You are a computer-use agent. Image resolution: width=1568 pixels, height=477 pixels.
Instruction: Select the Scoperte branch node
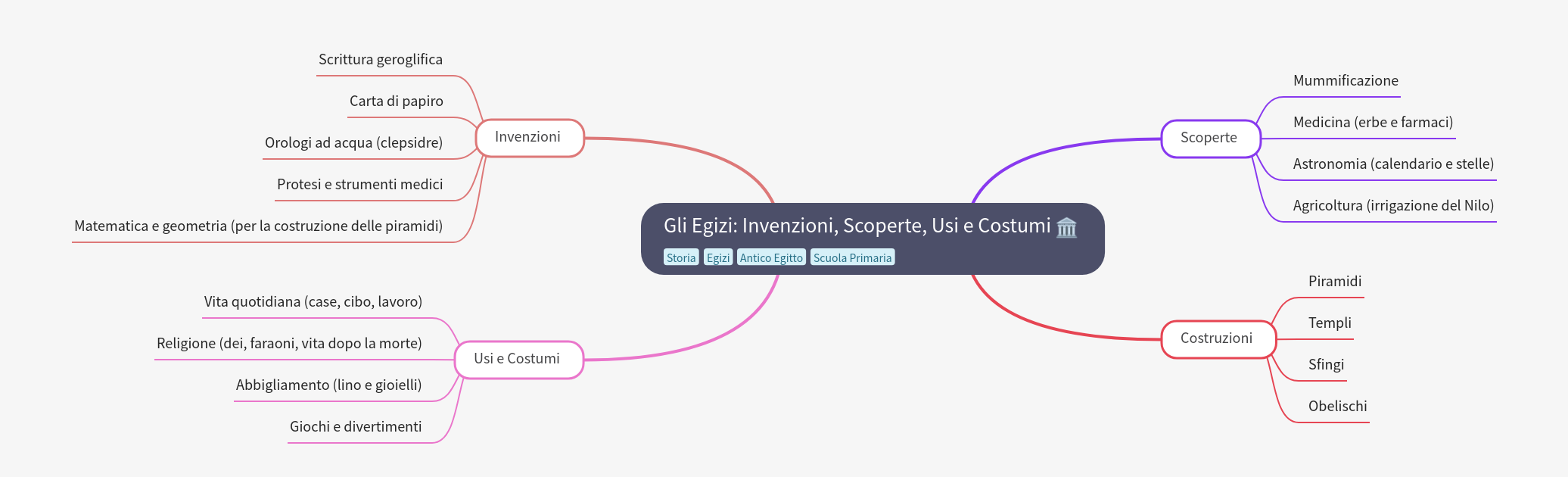click(x=1209, y=138)
